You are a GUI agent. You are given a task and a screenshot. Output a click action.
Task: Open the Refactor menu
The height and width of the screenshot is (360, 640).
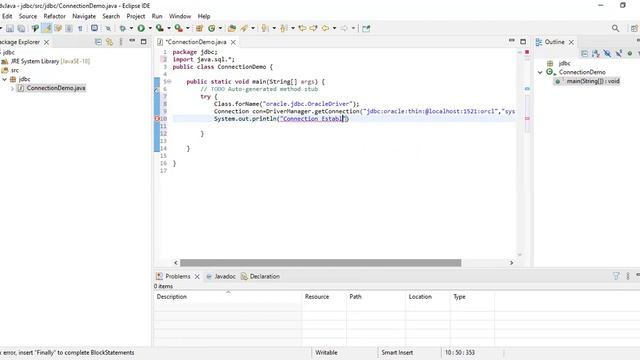pos(54,16)
